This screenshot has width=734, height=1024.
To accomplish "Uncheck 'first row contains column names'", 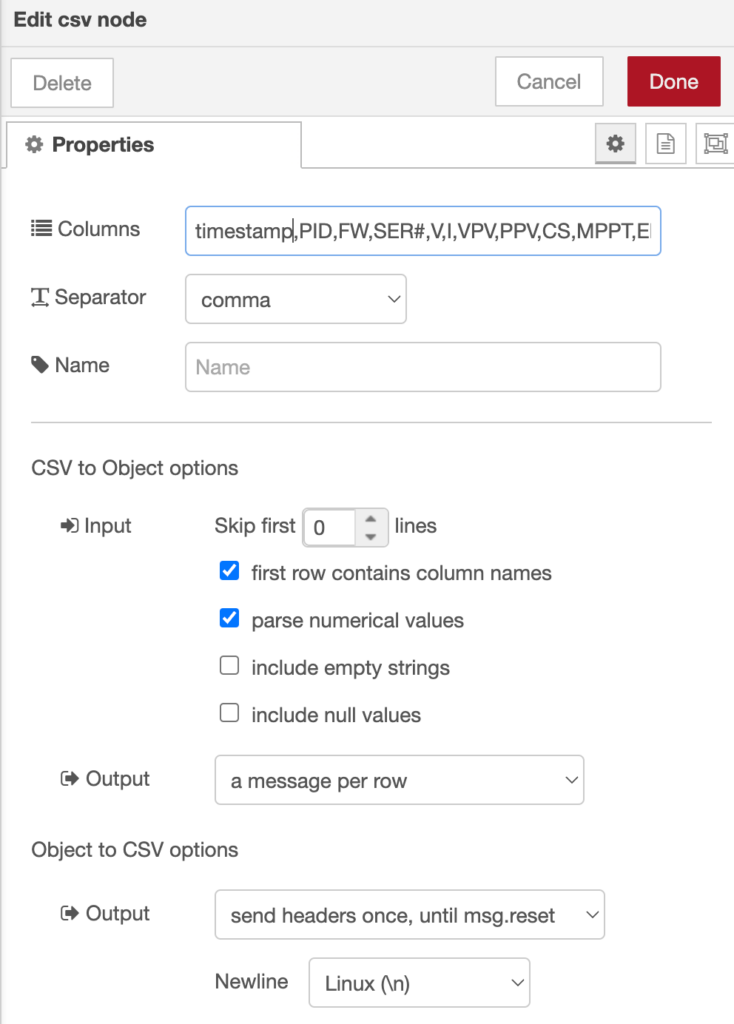I will tap(229, 572).
